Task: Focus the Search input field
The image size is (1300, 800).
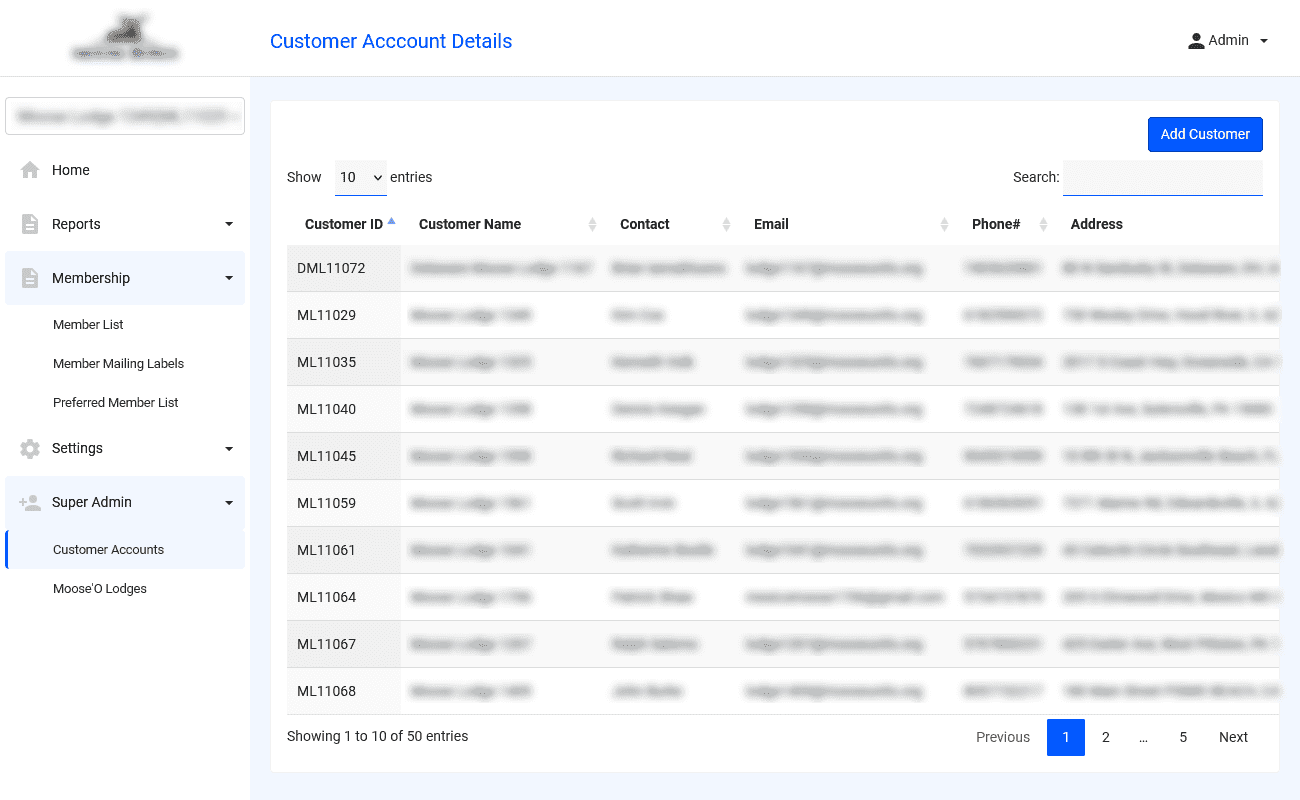Action: [x=1163, y=177]
